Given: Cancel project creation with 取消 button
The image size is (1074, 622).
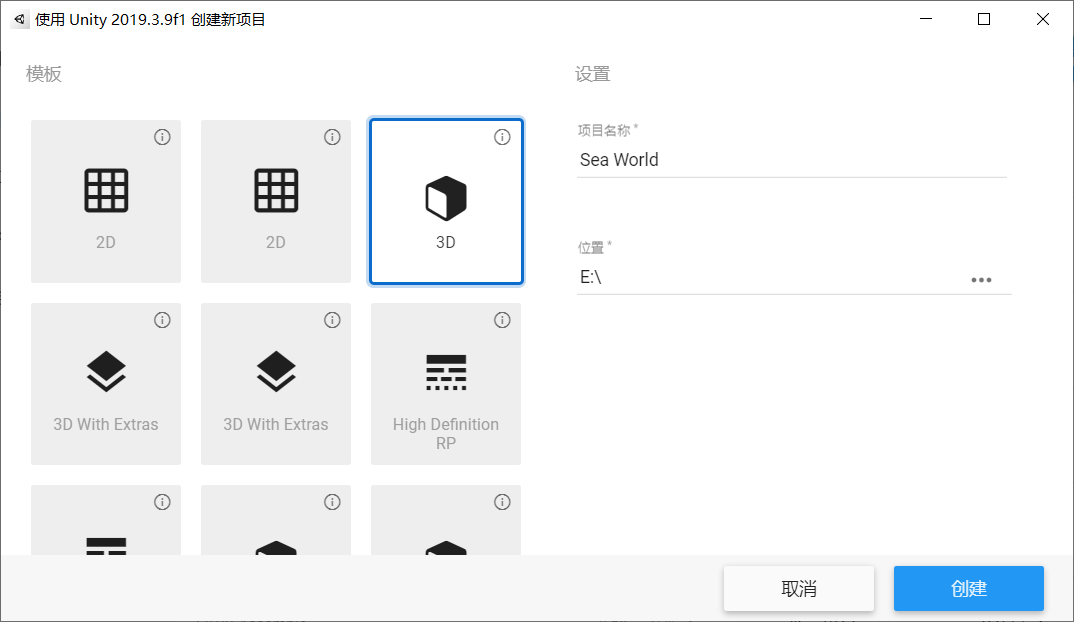Looking at the screenshot, I should (798, 588).
